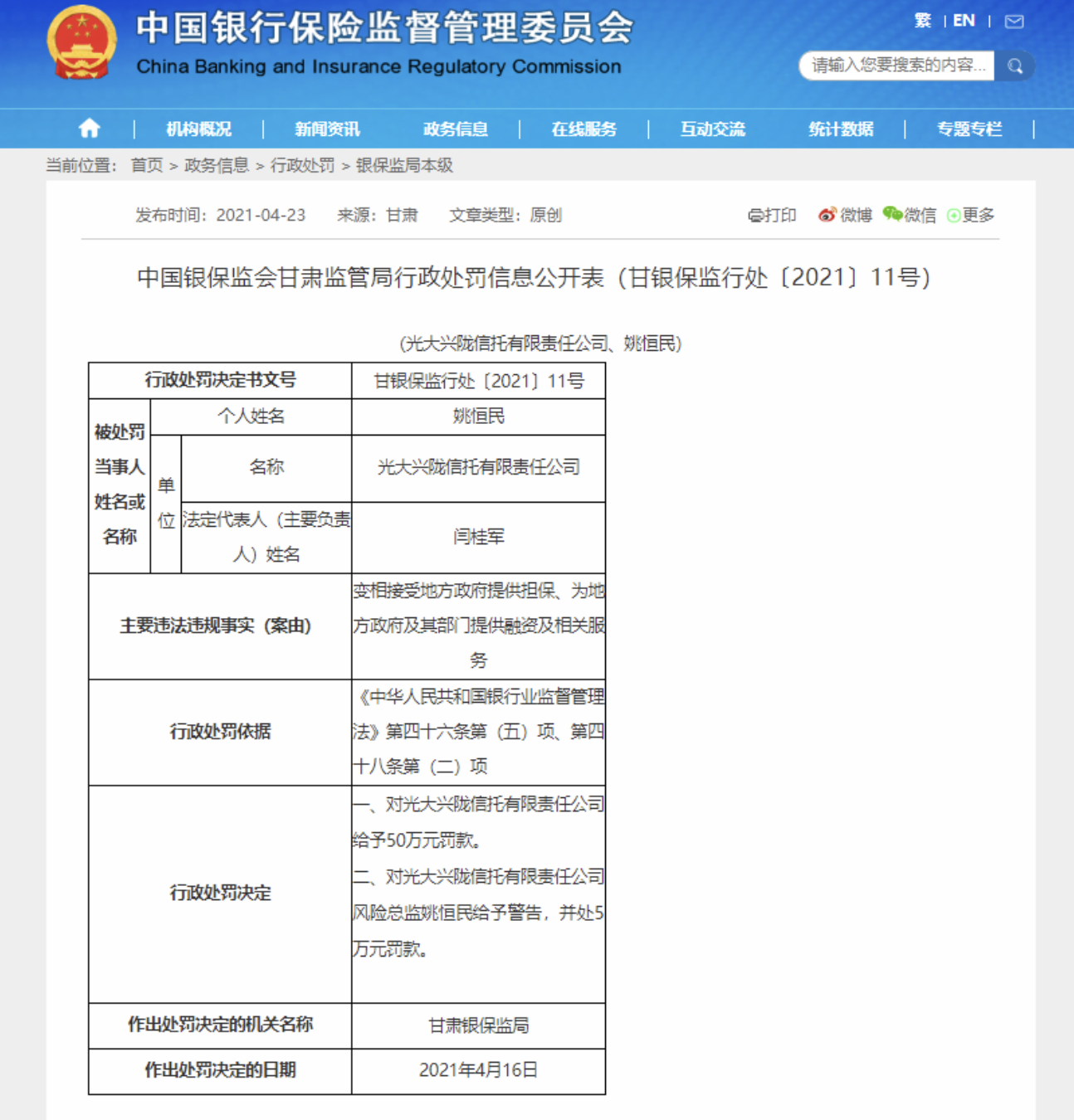Share to Weibo via 微博 icon
Screen dimensions: 1074x1120
pos(845,216)
